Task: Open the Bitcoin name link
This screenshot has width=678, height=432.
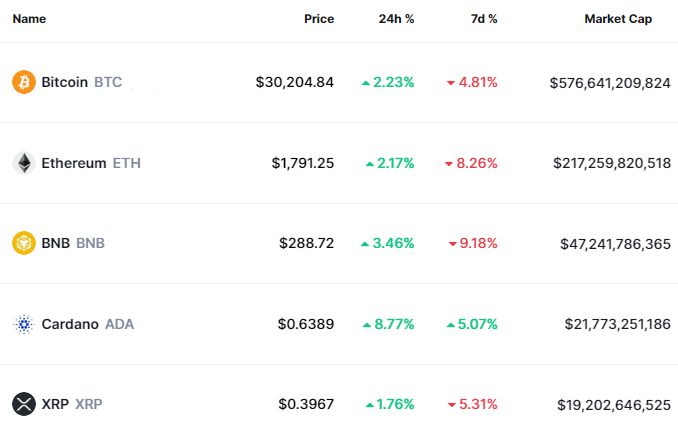Action: pyautogui.click(x=65, y=82)
